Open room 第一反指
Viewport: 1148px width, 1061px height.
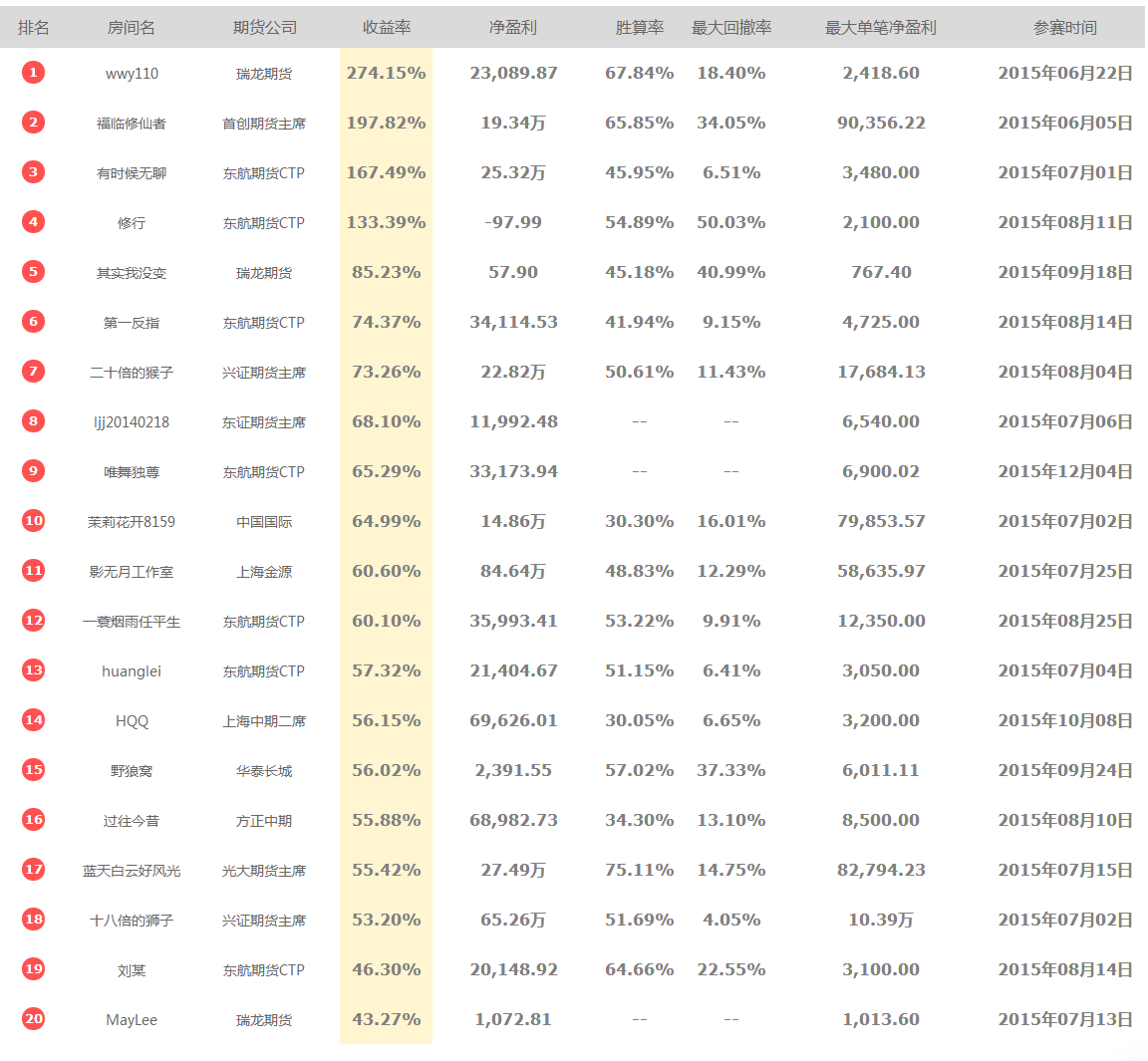click(132, 323)
